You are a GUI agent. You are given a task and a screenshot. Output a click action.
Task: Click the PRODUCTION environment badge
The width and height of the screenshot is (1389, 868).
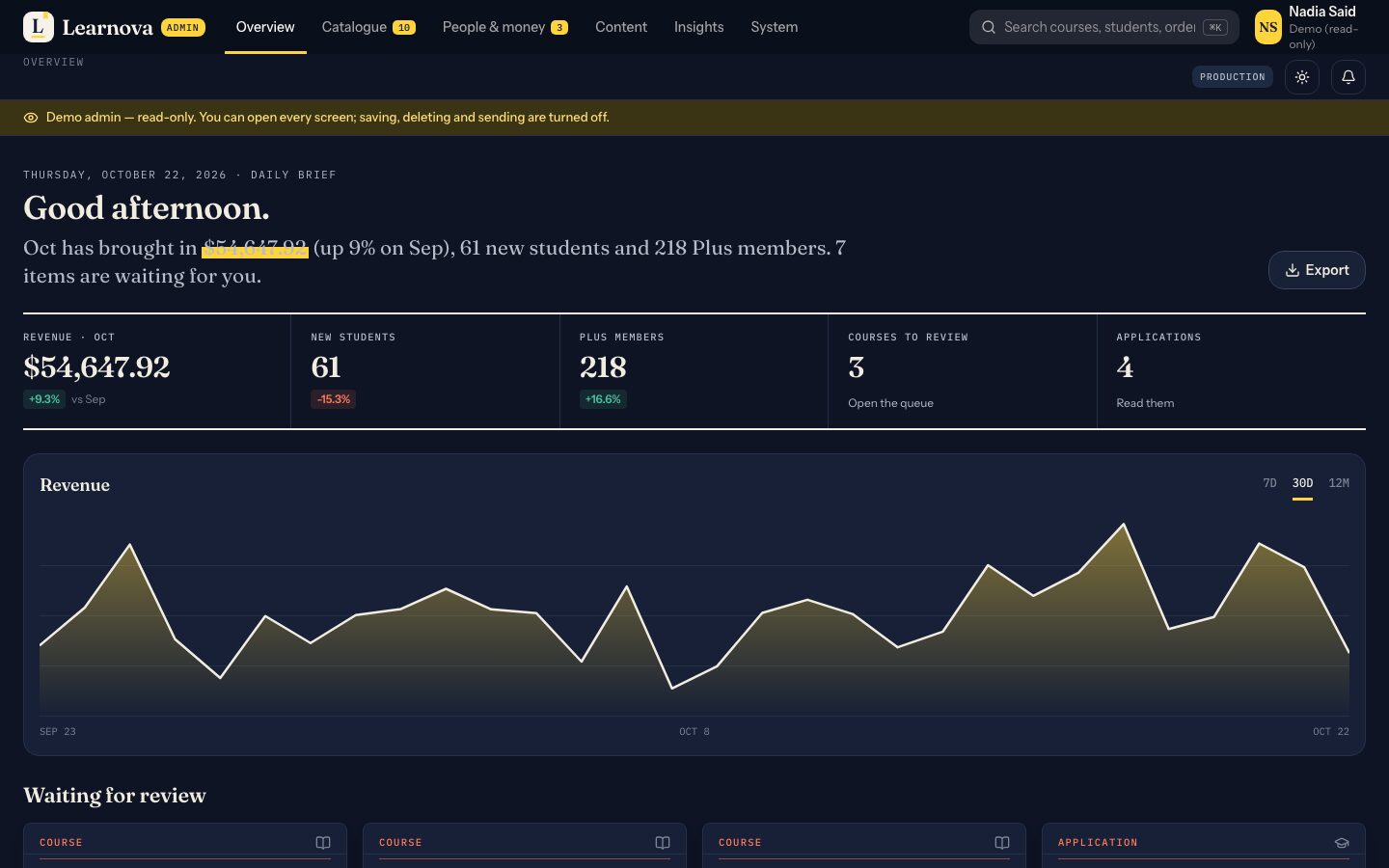(x=1233, y=77)
